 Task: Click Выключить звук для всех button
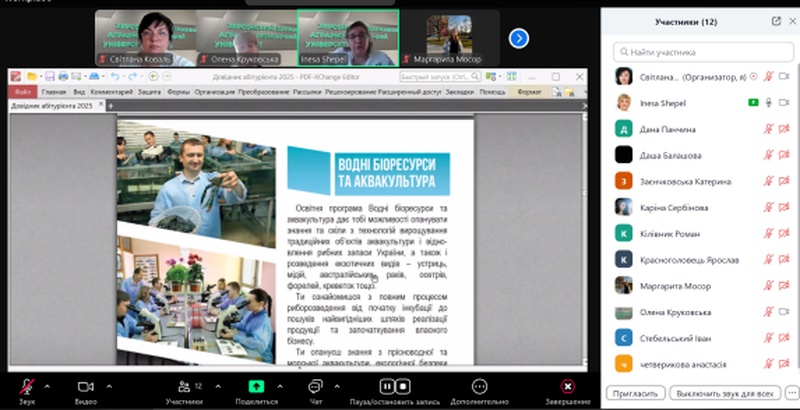tap(725, 393)
